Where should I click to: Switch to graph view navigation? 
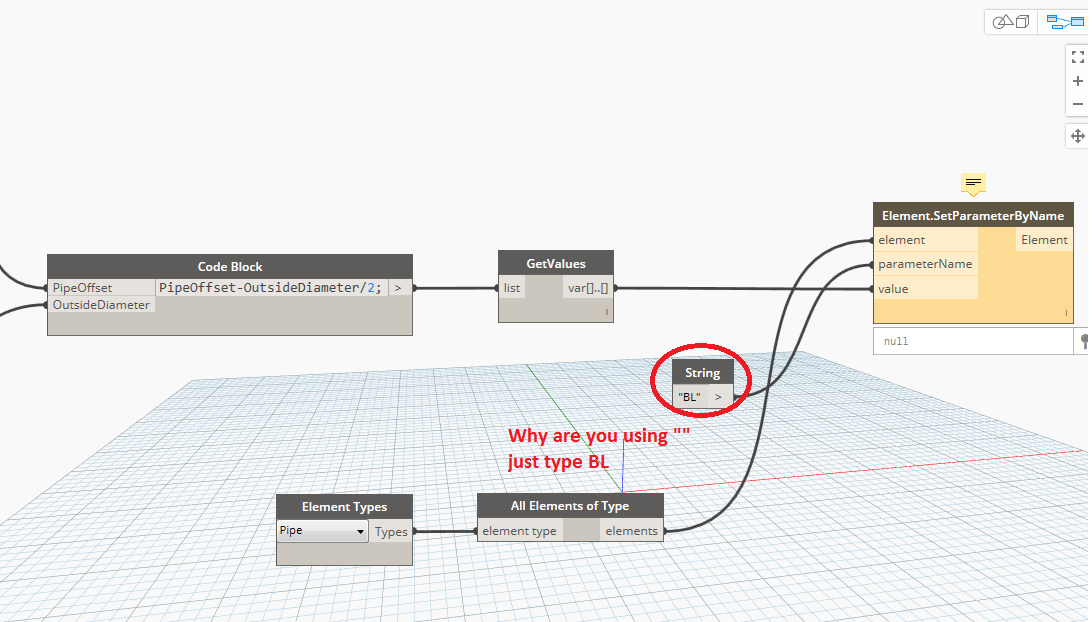[x=1065, y=22]
